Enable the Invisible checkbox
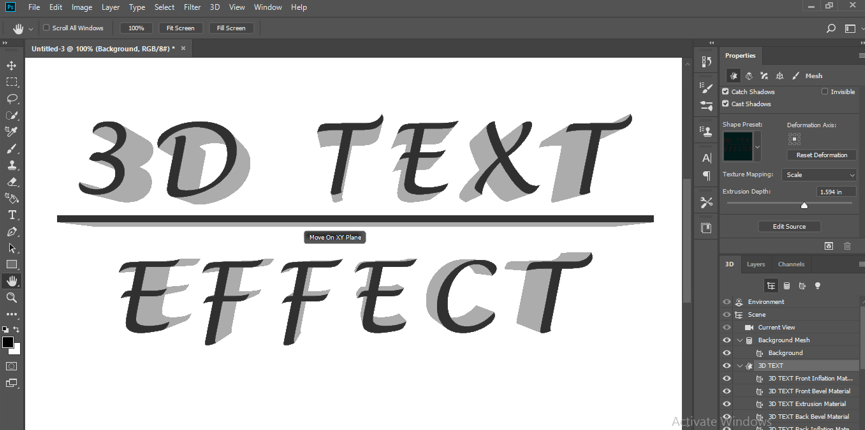Screen dimensions: 865x430 pyautogui.click(x=825, y=92)
